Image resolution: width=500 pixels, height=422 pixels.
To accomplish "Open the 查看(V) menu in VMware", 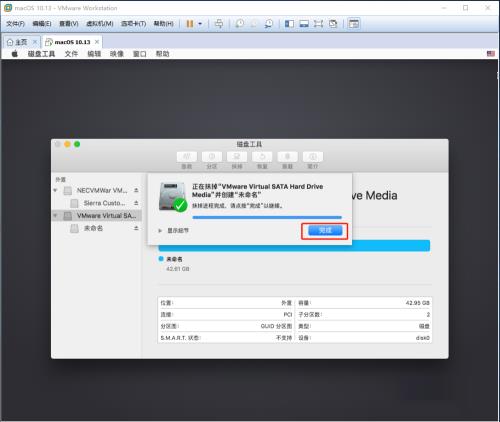I will [x=69, y=24].
